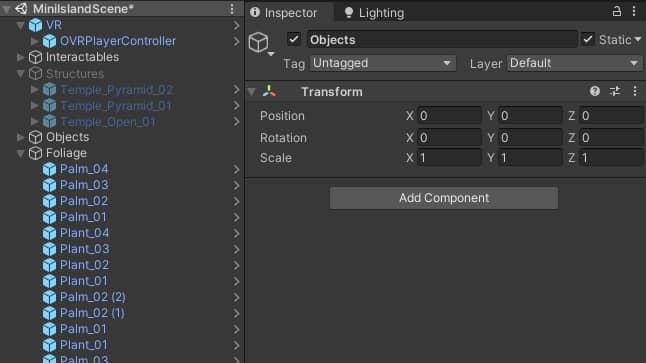Image resolution: width=646 pixels, height=363 pixels.
Task: Expand the Temple_Pyramid_01 node
Action: click(x=34, y=105)
